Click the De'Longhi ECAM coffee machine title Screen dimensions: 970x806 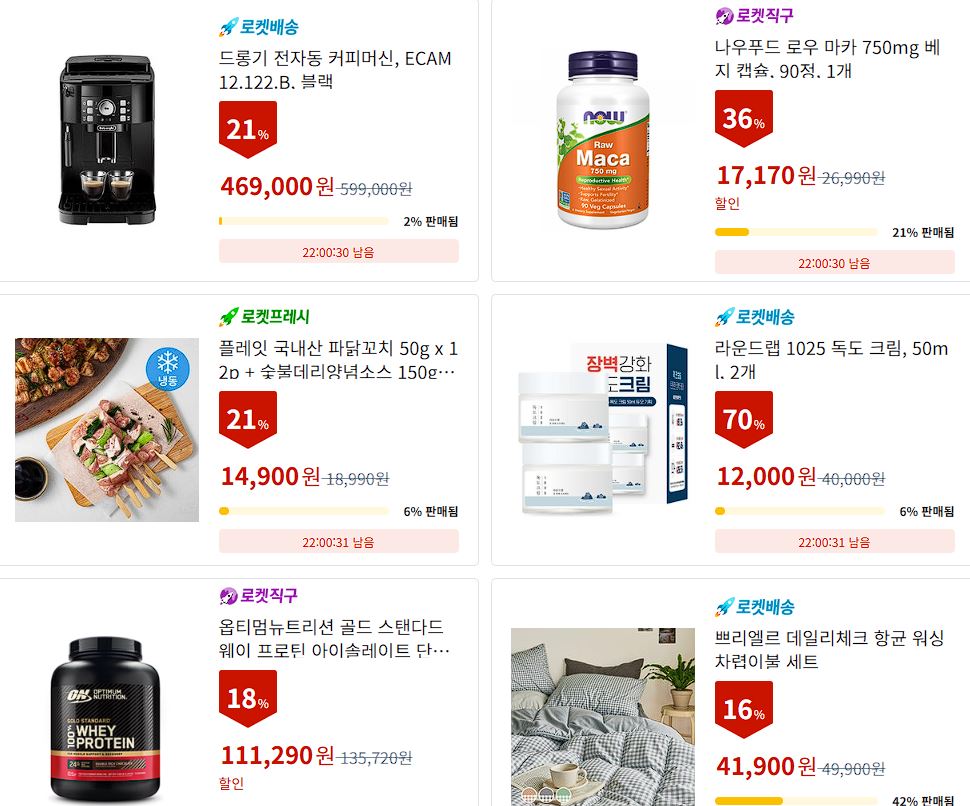[x=335, y=70]
